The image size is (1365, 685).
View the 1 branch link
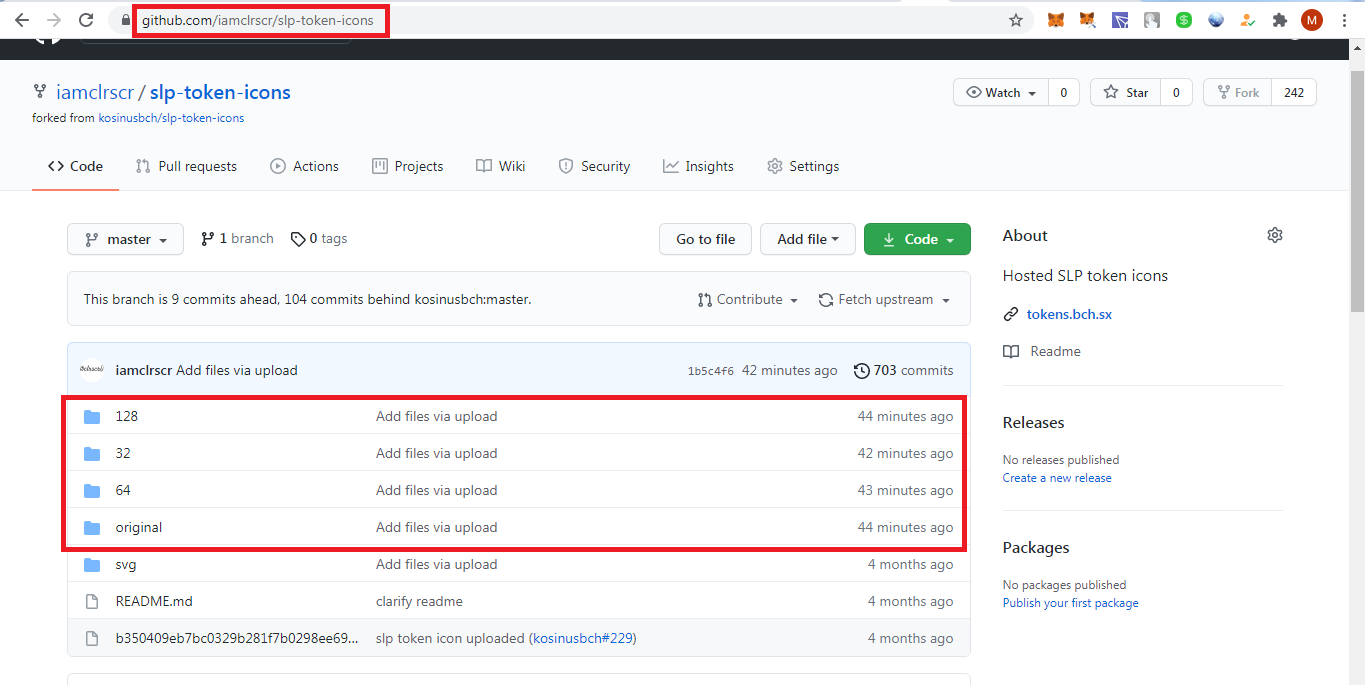pos(237,238)
